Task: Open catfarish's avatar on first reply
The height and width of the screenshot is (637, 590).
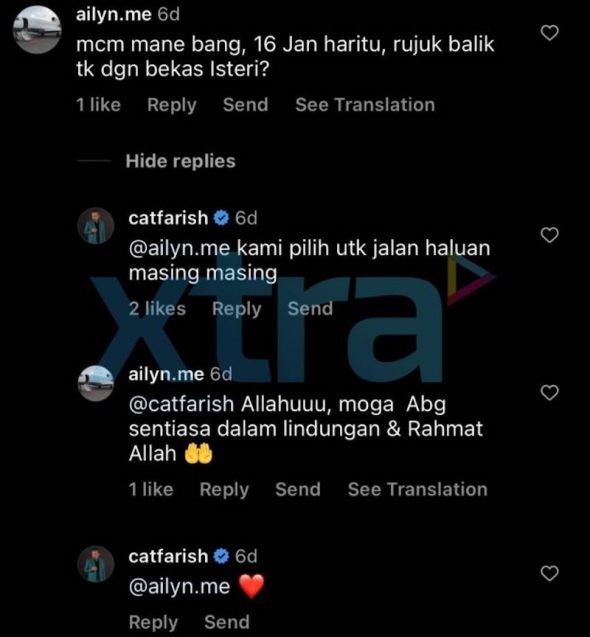Action: [96, 226]
